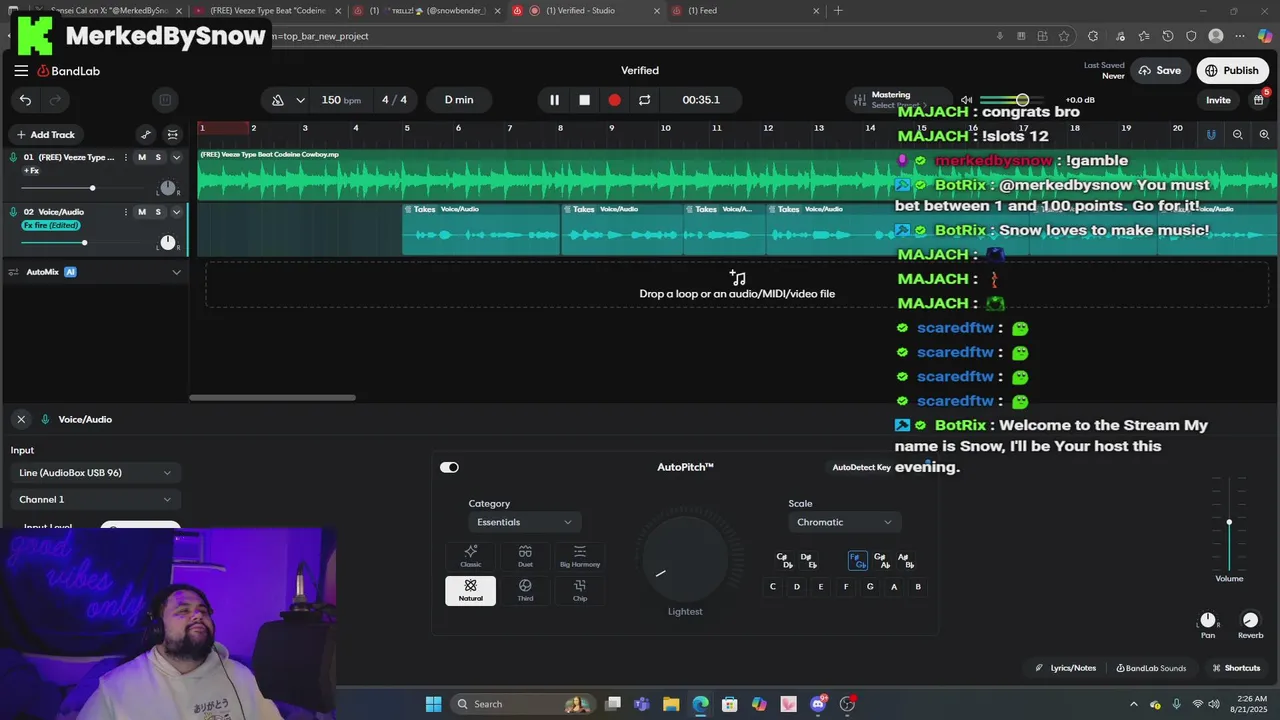The image size is (1280, 720).
Task: Open the Chromatic scale dropdown
Action: tap(844, 522)
